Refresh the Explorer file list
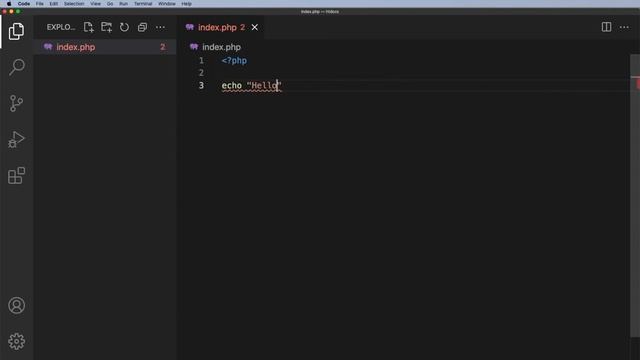 click(124, 27)
